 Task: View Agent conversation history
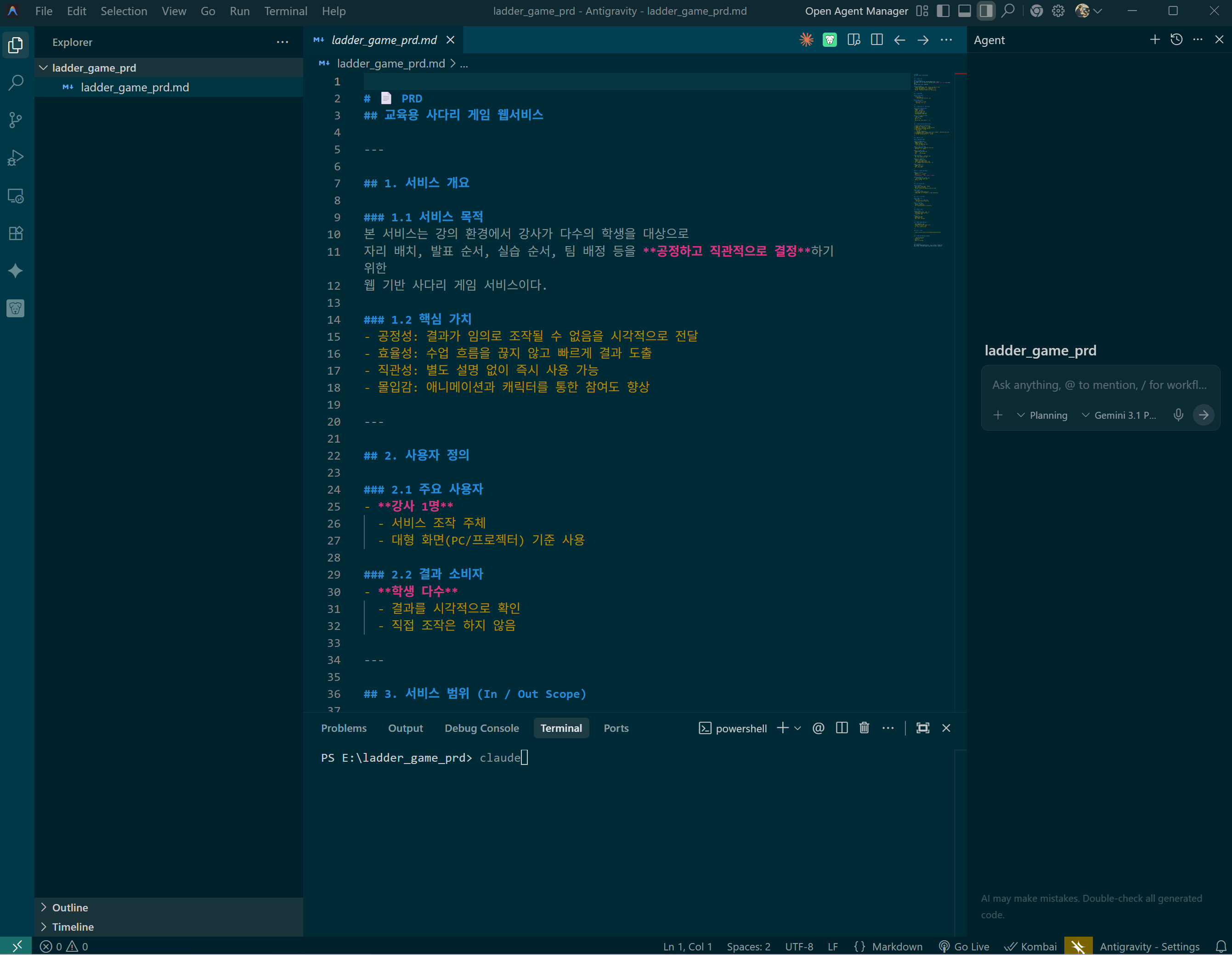pos(1176,39)
